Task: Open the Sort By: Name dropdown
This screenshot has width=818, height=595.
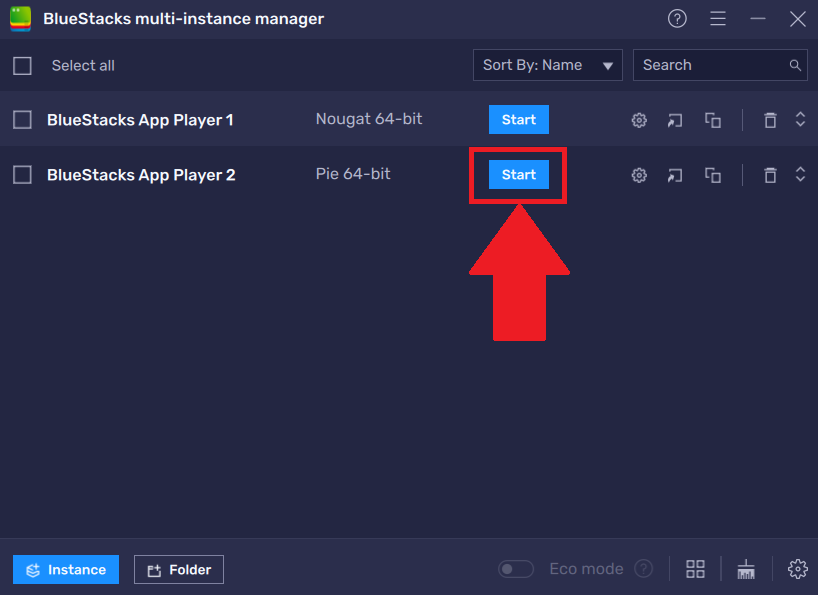Action: pos(548,65)
